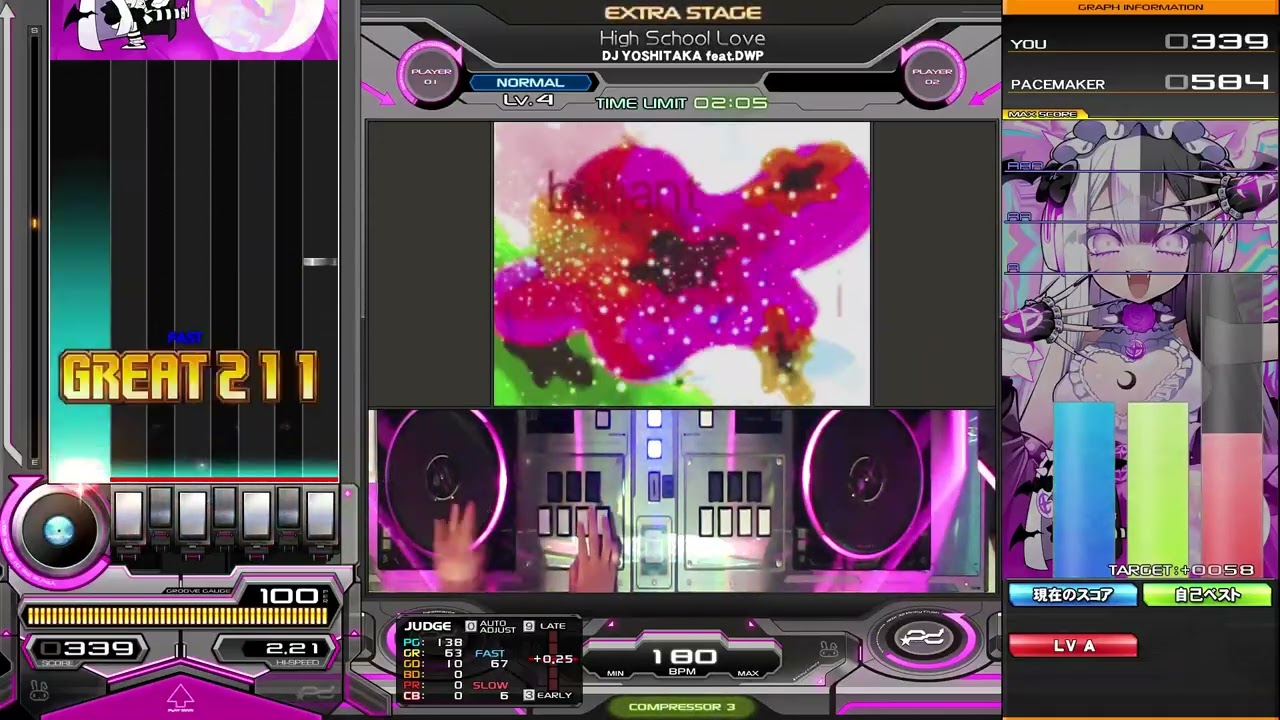The height and width of the screenshot is (720, 1280).
Task: Switch to the 現在のスコア tab
Action: (x=1073, y=595)
